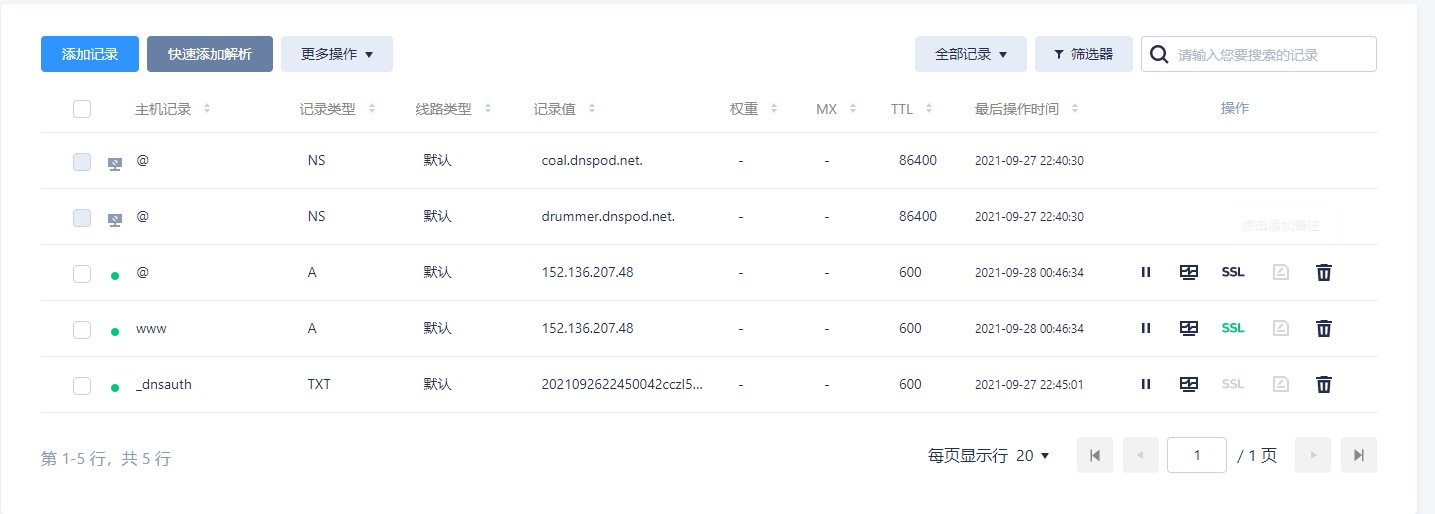
Task: Click timestamp 2021-09-27 22:45:01
Action: pyautogui.click(x=1029, y=385)
